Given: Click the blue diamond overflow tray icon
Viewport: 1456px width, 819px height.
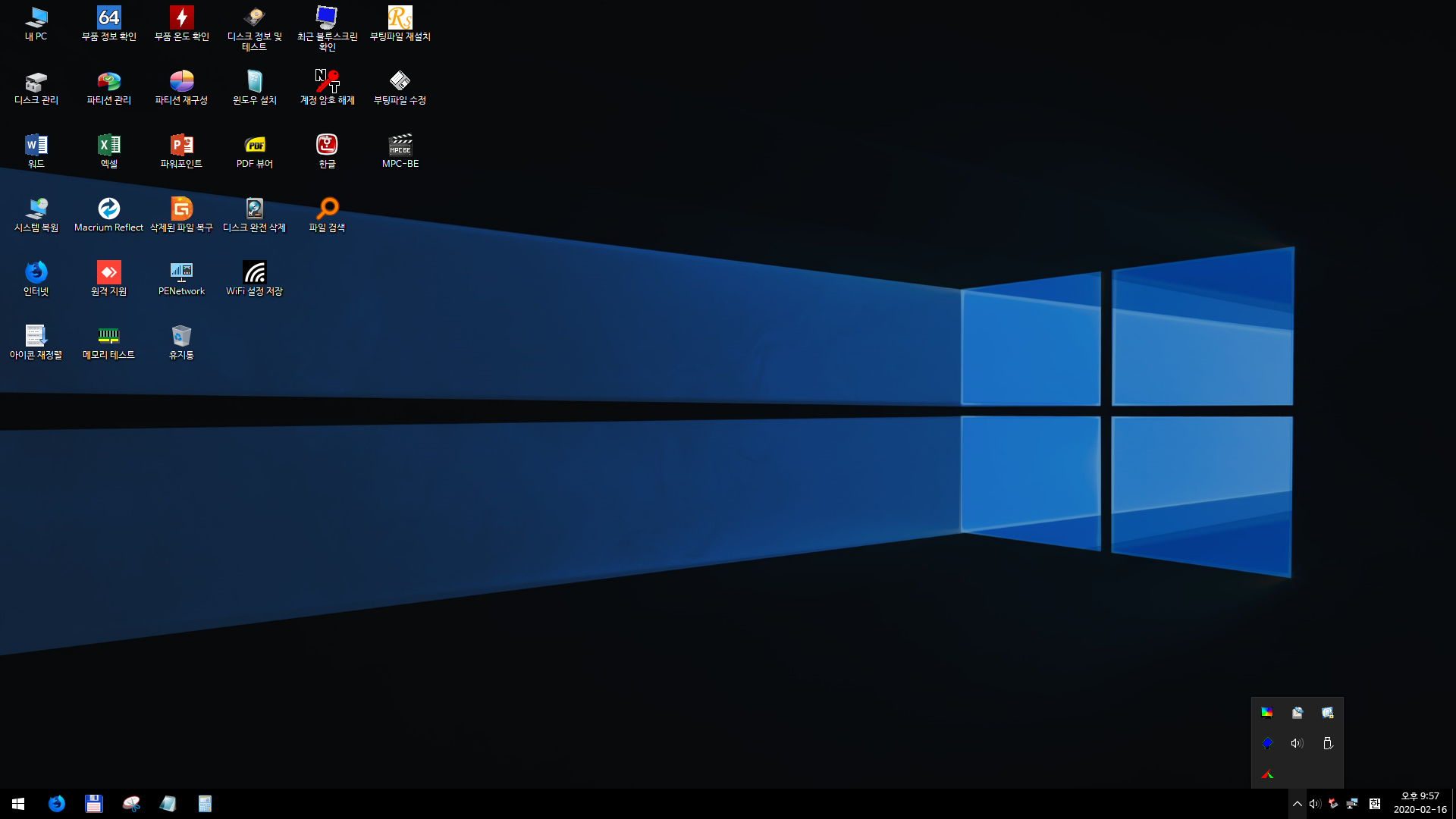Looking at the screenshot, I should [x=1267, y=743].
